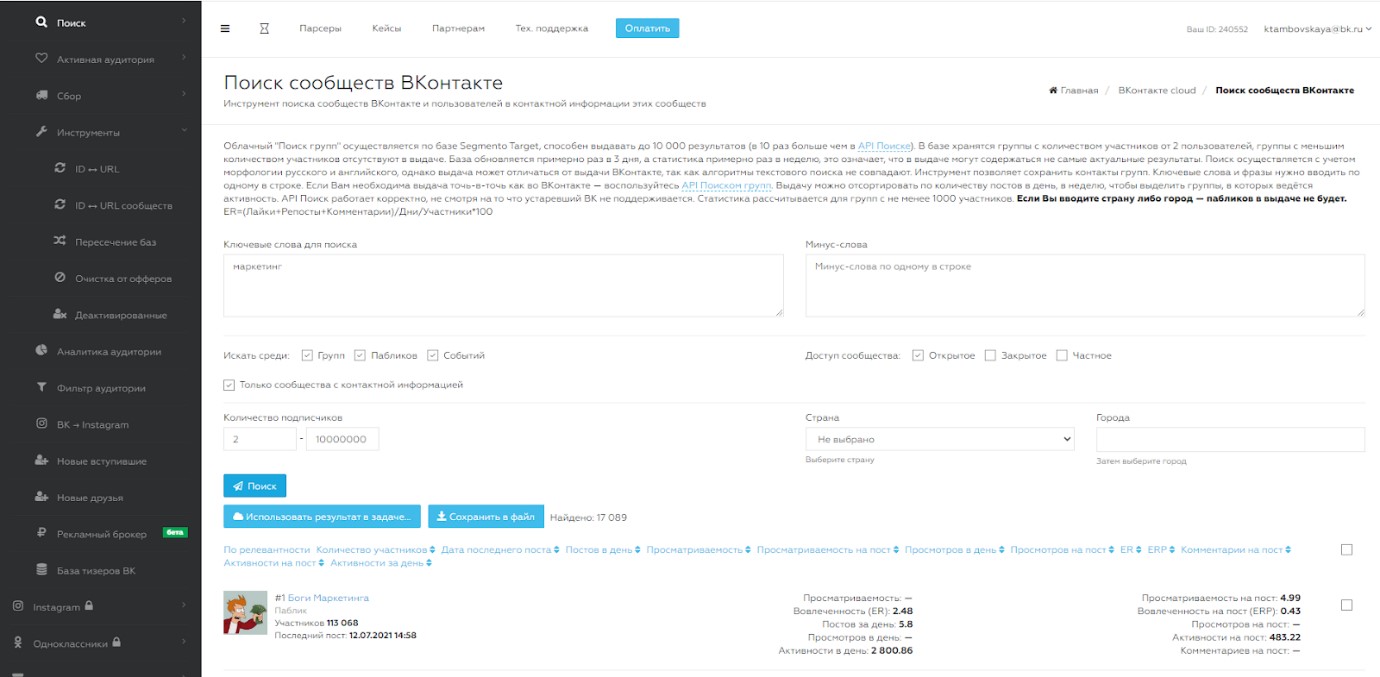Click the user-plus icon beside Новые друзья
This screenshot has width=1380, height=677.
pyautogui.click(x=41, y=497)
